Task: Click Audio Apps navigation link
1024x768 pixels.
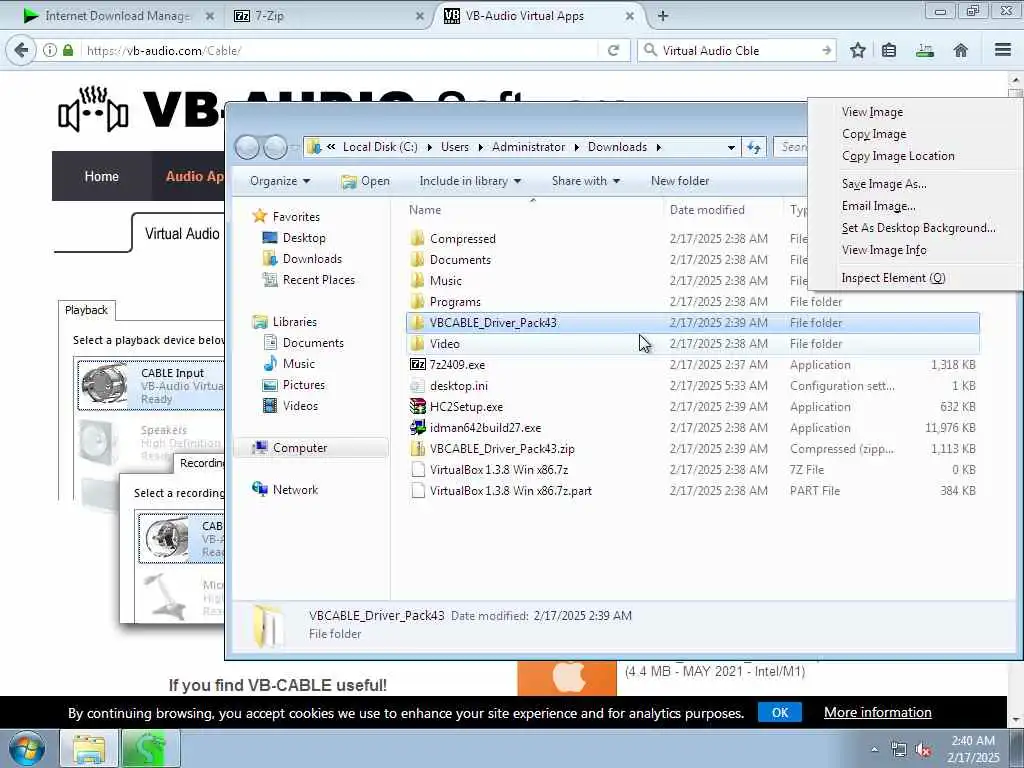Action: (195, 176)
